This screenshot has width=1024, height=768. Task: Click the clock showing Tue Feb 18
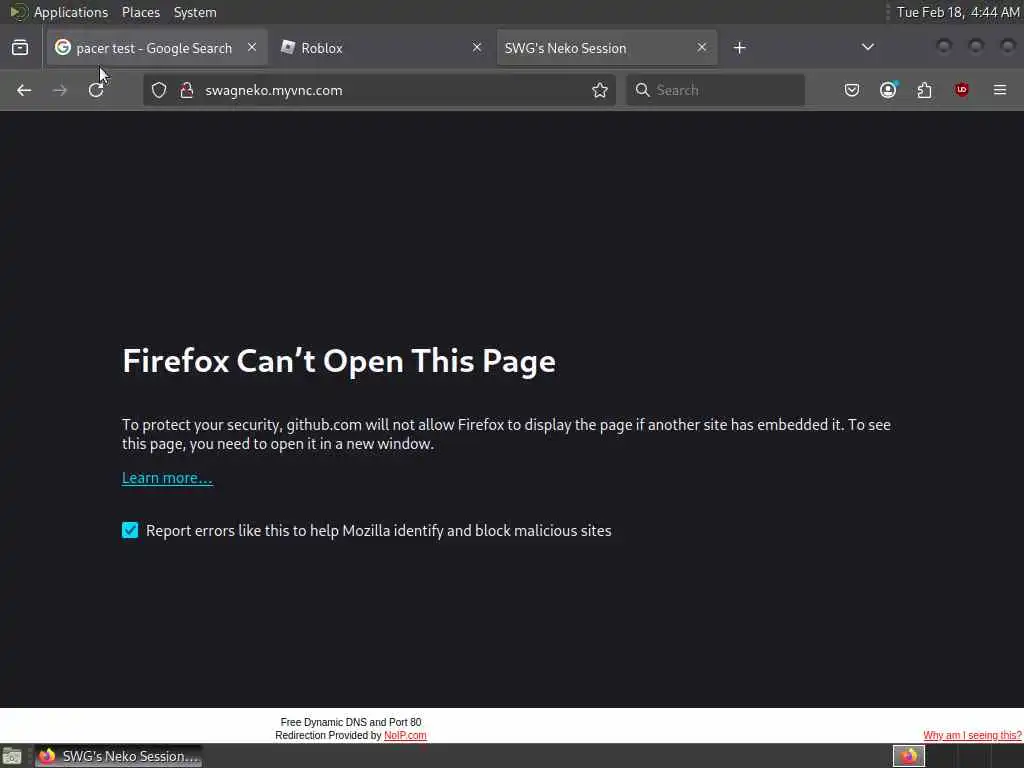[x=958, y=12]
